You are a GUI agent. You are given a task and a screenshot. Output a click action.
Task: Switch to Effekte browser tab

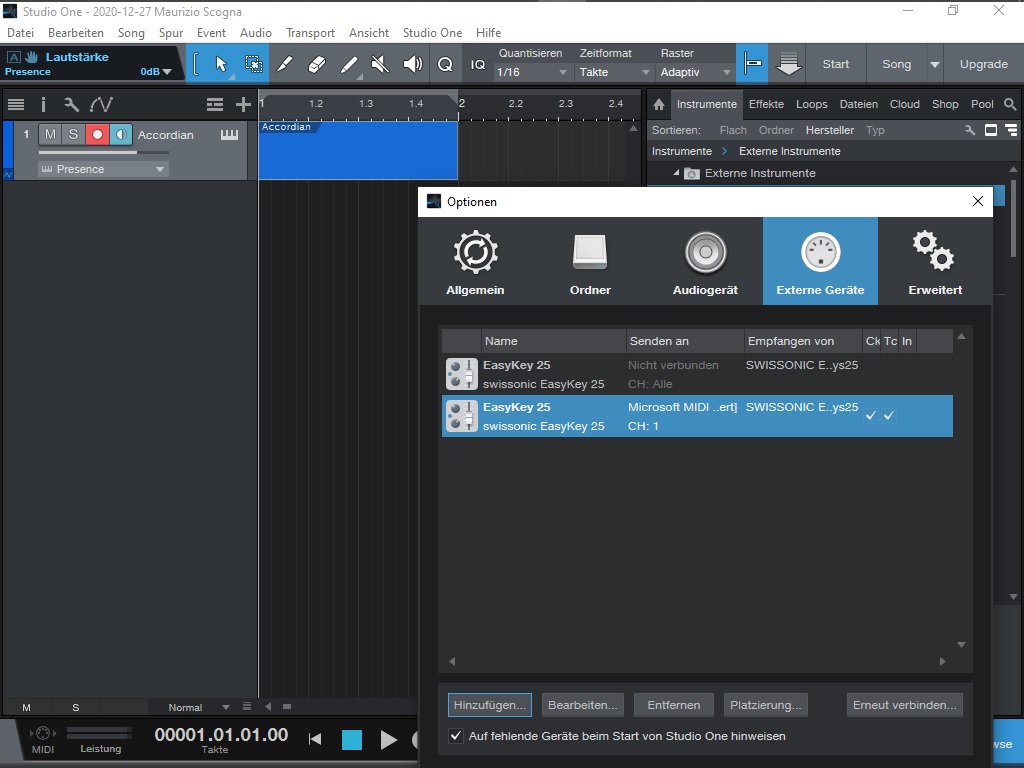(x=766, y=104)
